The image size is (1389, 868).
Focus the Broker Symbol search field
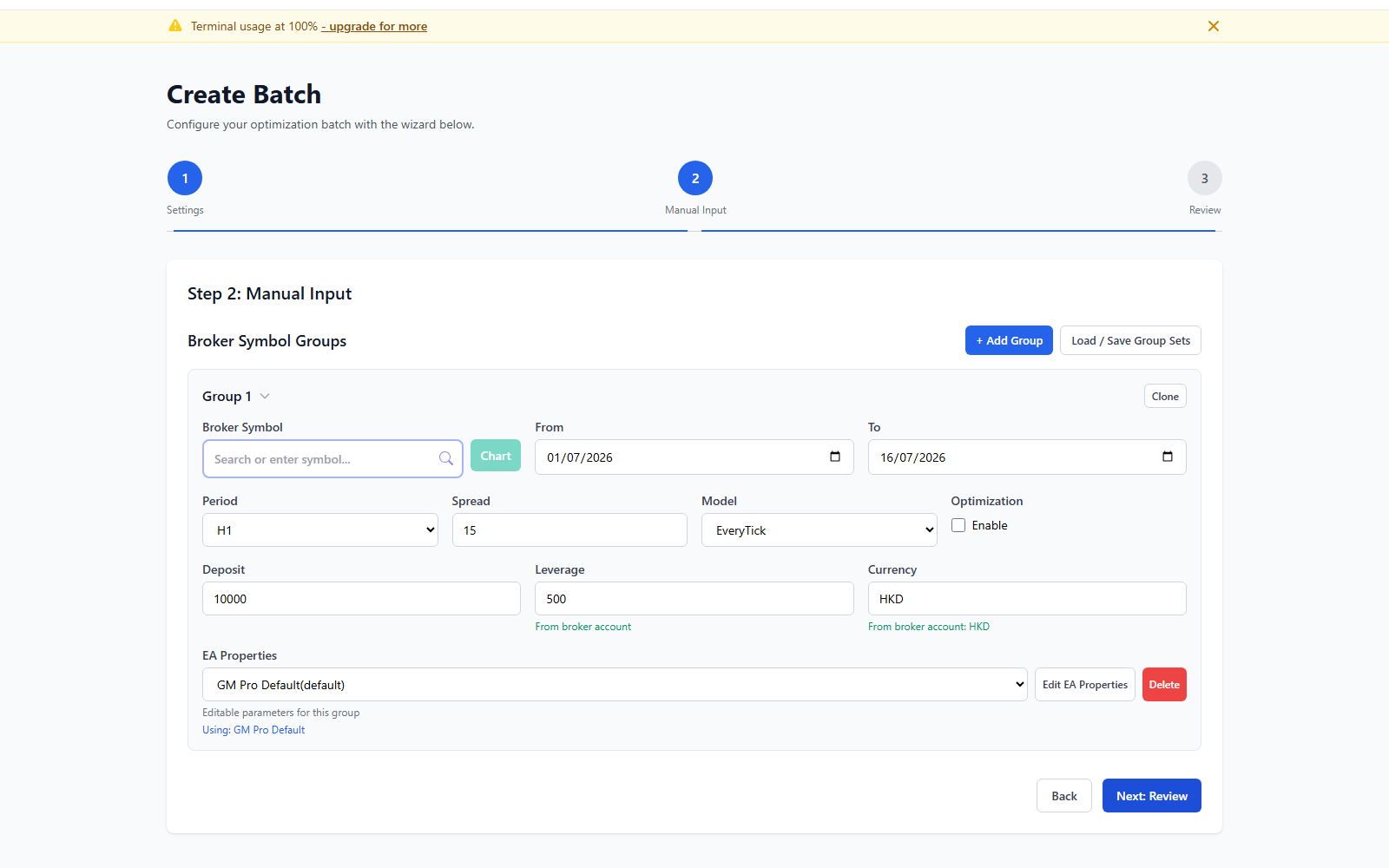click(332, 459)
